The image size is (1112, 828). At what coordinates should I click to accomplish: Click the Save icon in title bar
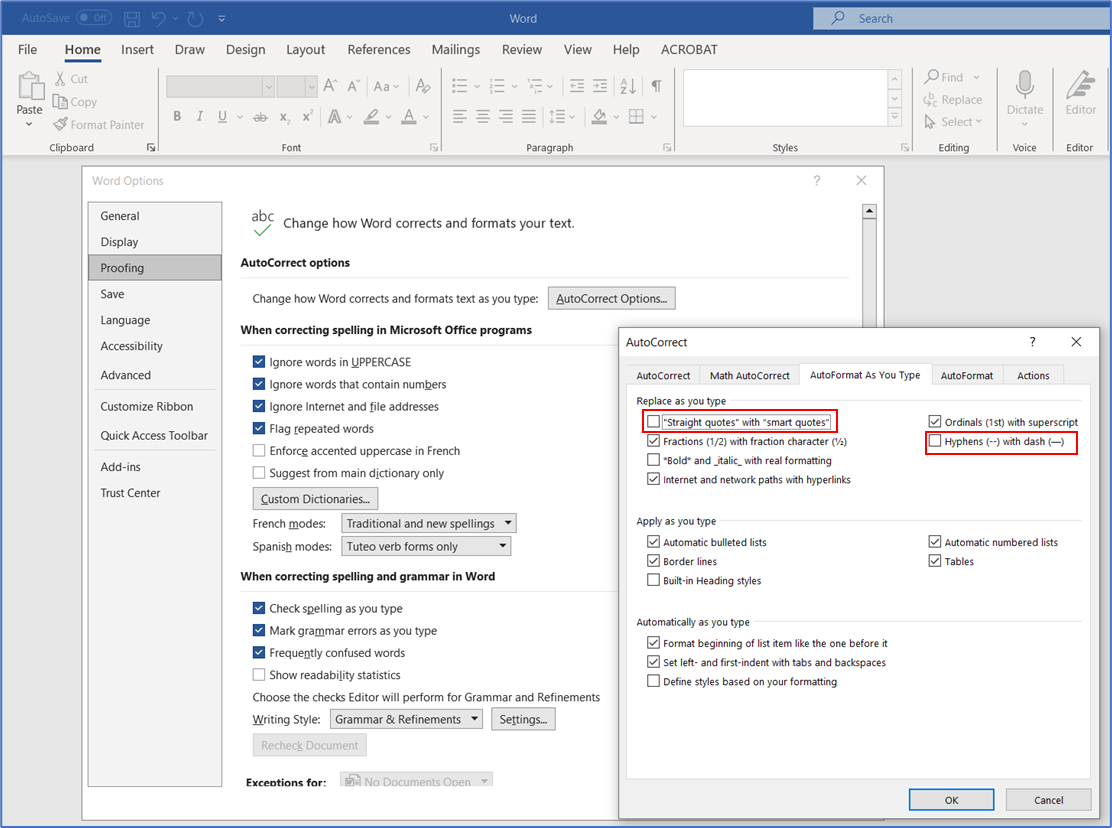click(x=132, y=18)
